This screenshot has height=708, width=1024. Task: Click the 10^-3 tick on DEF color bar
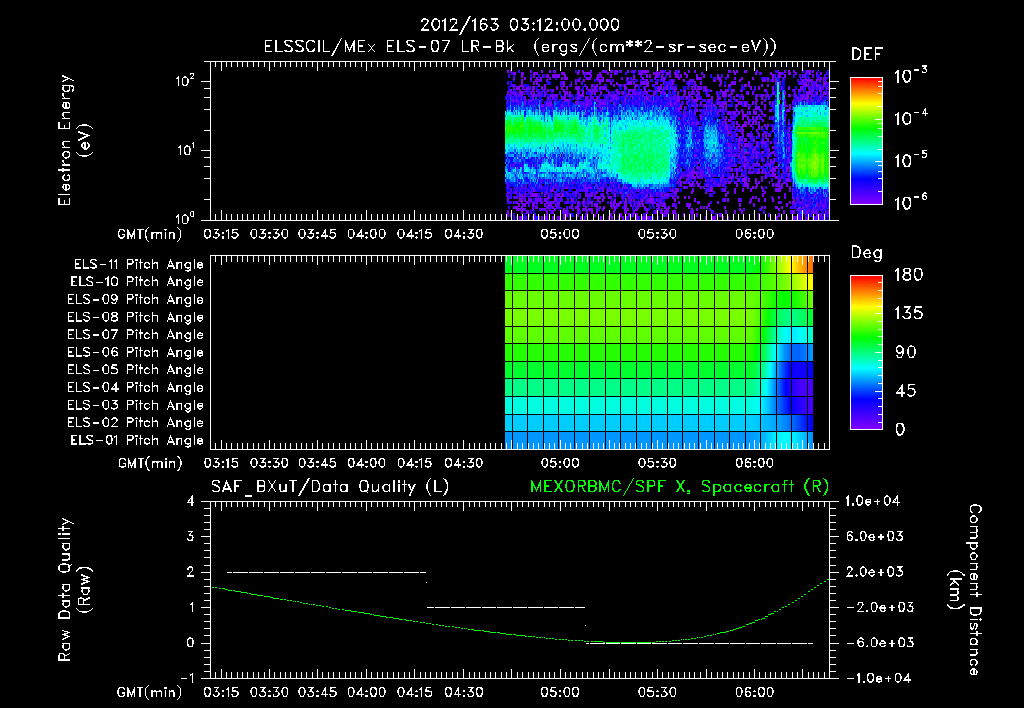coord(910,76)
